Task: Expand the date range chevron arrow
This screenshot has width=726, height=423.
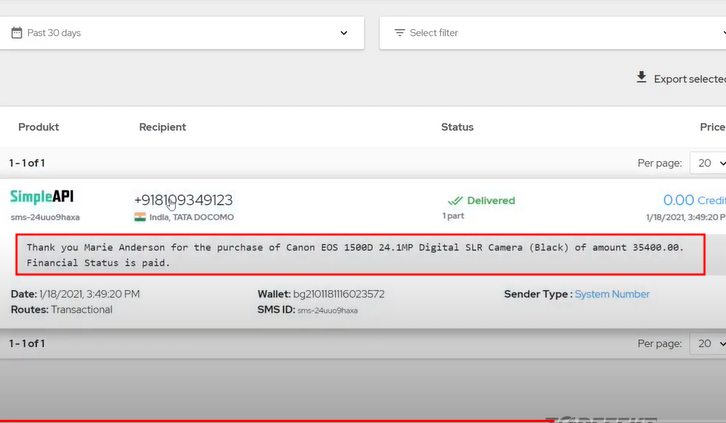Action: [344, 33]
